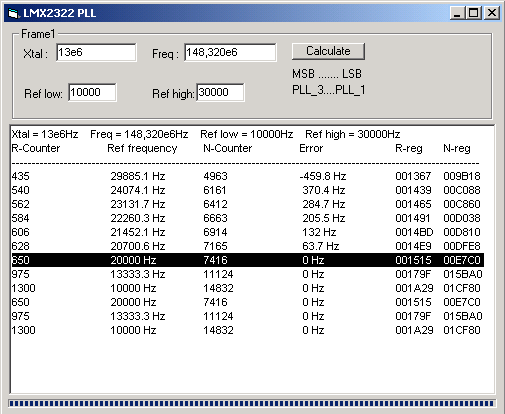
Task: Focus the Xtal input field
Action: pyautogui.click(x=96, y=52)
